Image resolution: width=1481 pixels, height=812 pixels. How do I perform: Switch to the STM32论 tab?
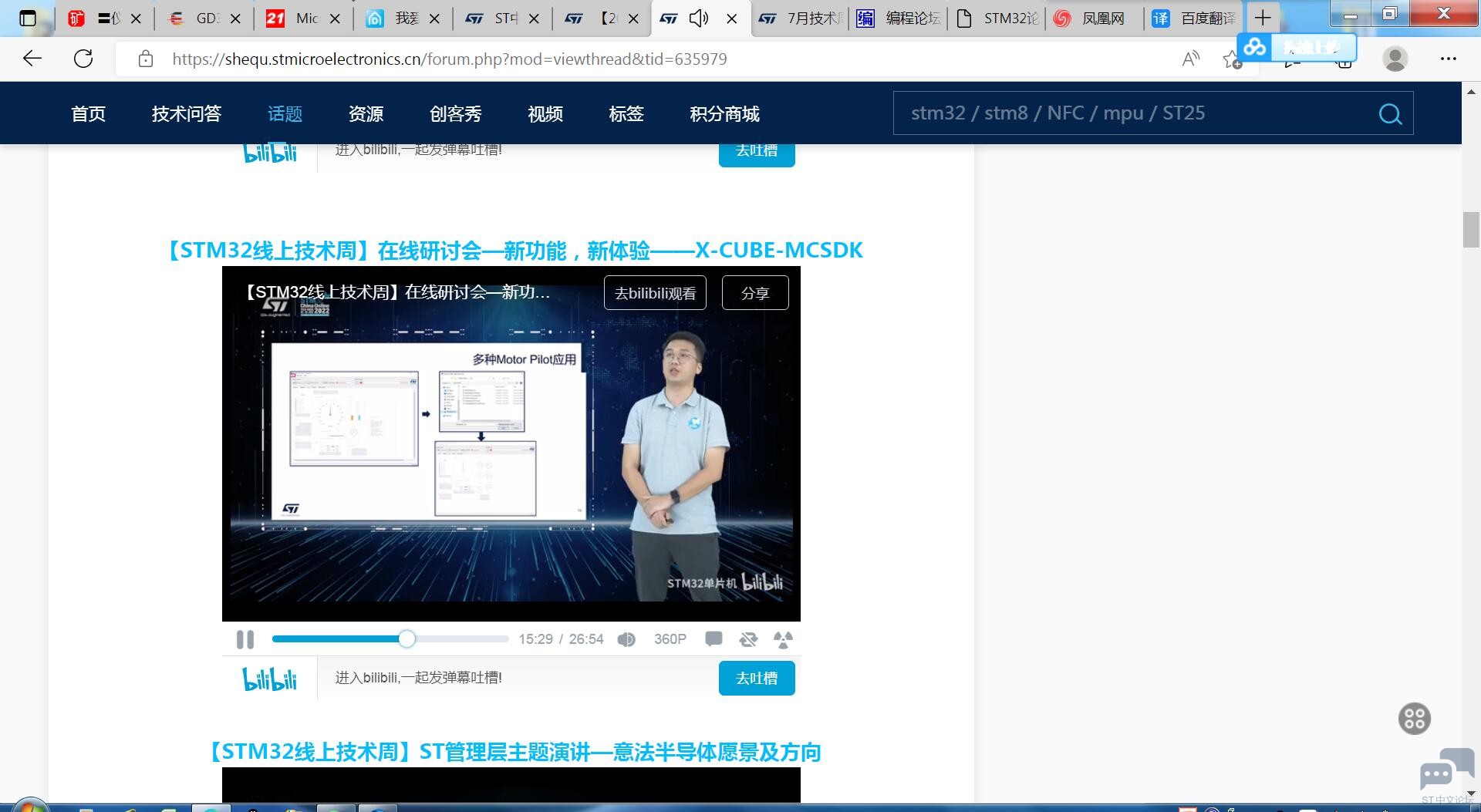point(998,18)
